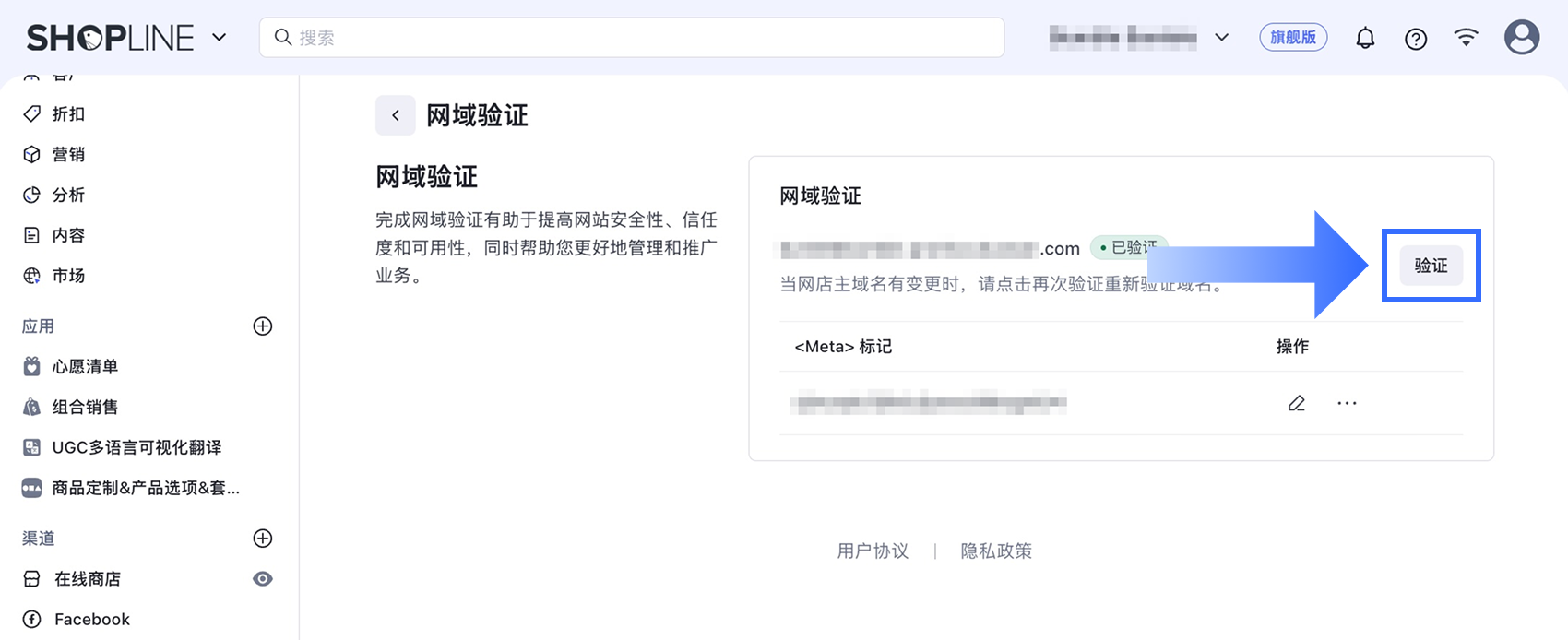Add a new app with plus icon
The height and width of the screenshot is (640, 1568).
tap(263, 326)
